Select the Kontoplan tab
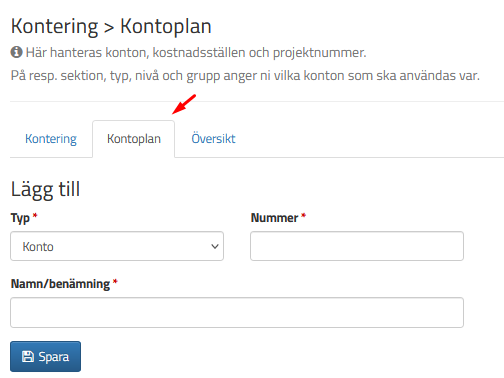The image size is (504, 378). tap(134, 139)
